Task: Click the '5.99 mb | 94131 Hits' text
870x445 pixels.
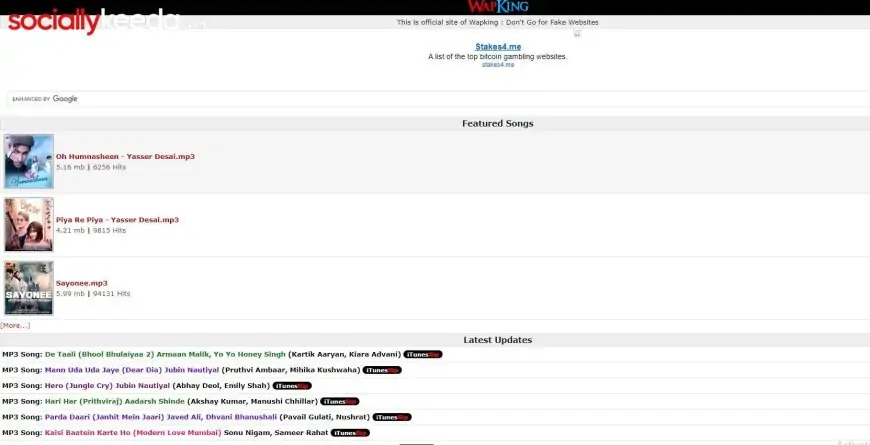Action: (x=93, y=294)
